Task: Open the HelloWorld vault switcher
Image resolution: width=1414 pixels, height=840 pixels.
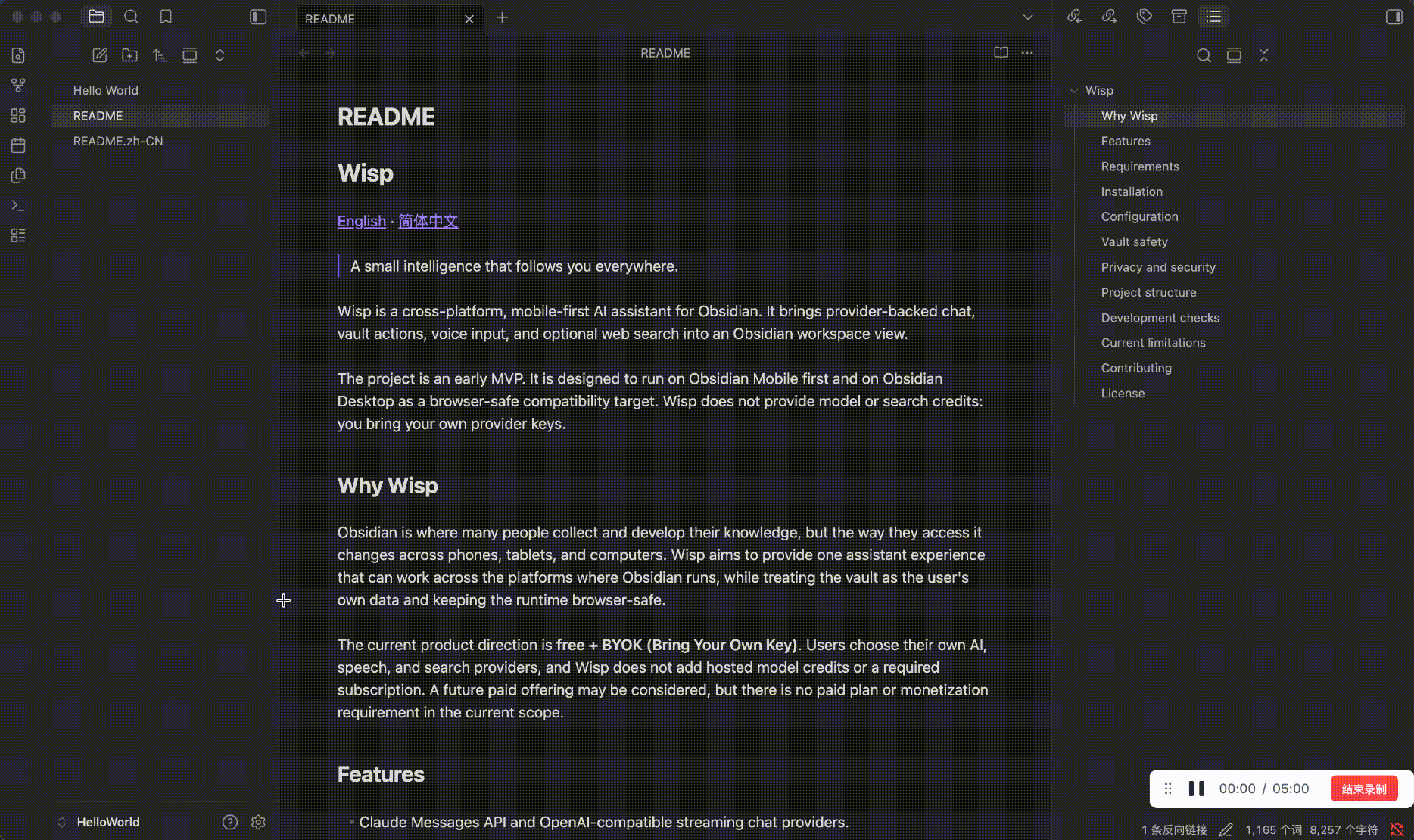Action: (98, 822)
